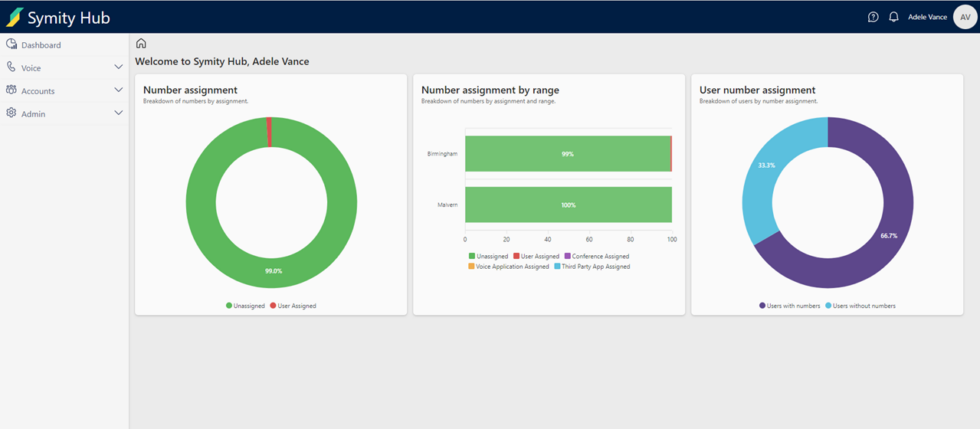Toggle Third Party App Assigned legend entry
The width and height of the screenshot is (980, 429).
coord(592,266)
